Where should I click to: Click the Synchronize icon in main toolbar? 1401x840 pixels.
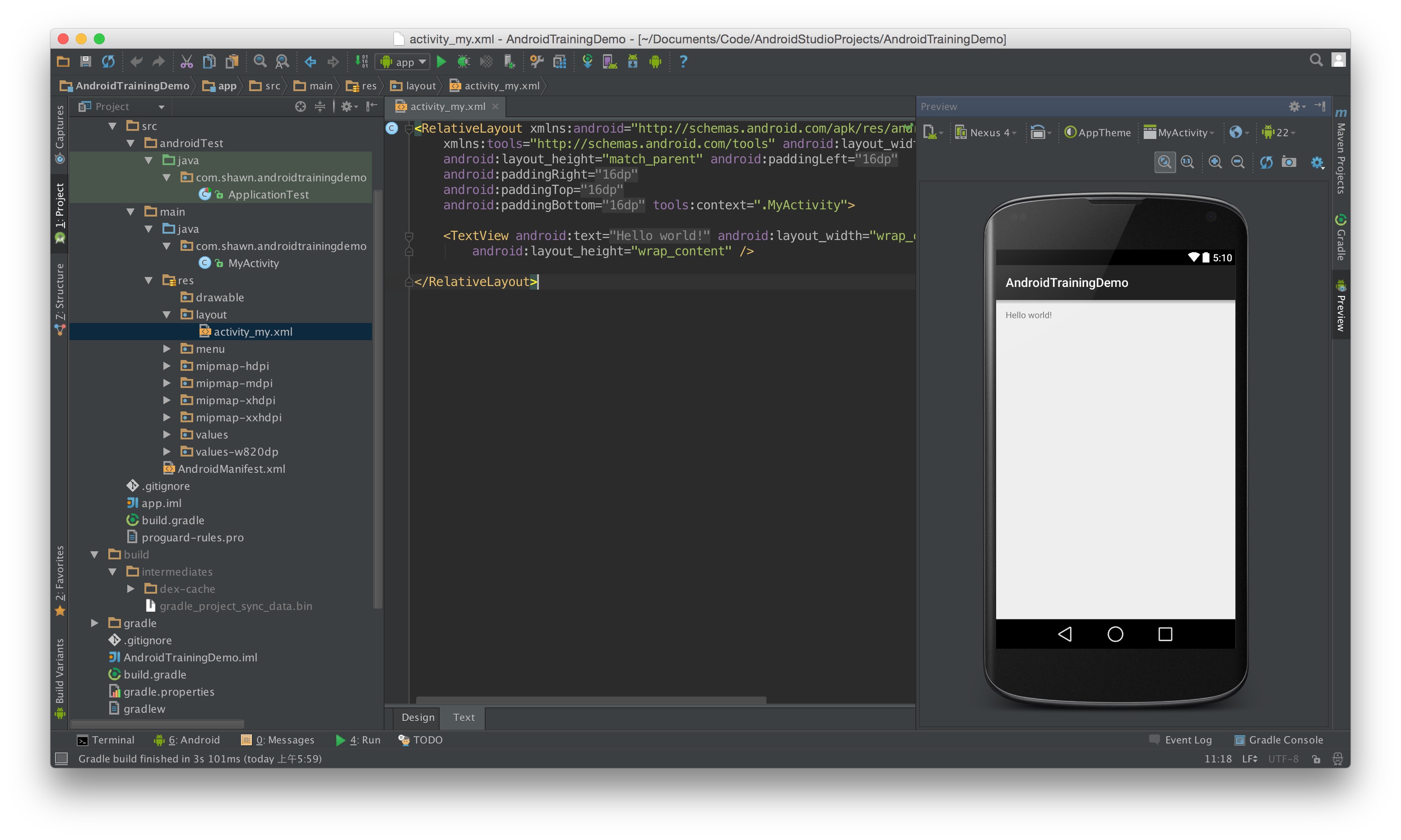(108, 62)
